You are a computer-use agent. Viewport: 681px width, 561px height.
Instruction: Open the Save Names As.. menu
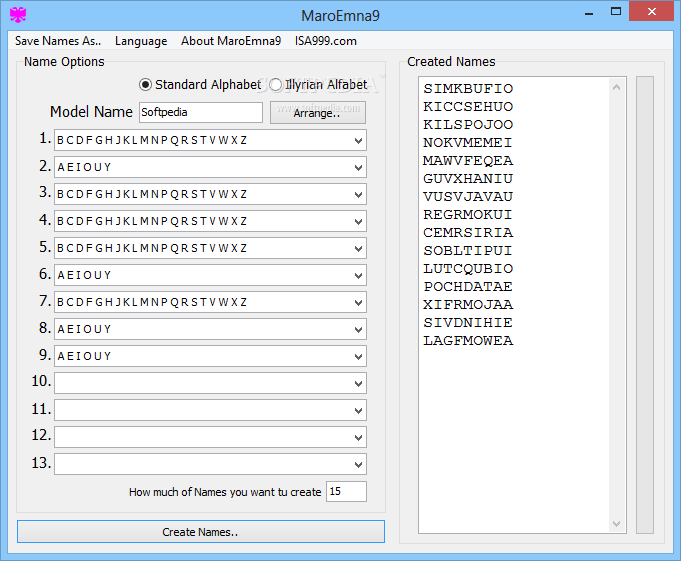point(58,41)
